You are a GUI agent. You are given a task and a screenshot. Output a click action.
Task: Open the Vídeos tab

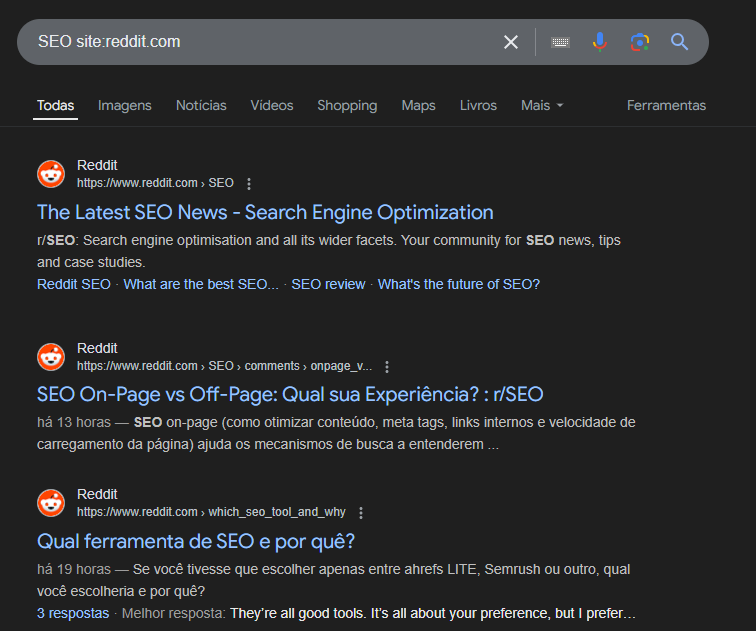point(272,106)
